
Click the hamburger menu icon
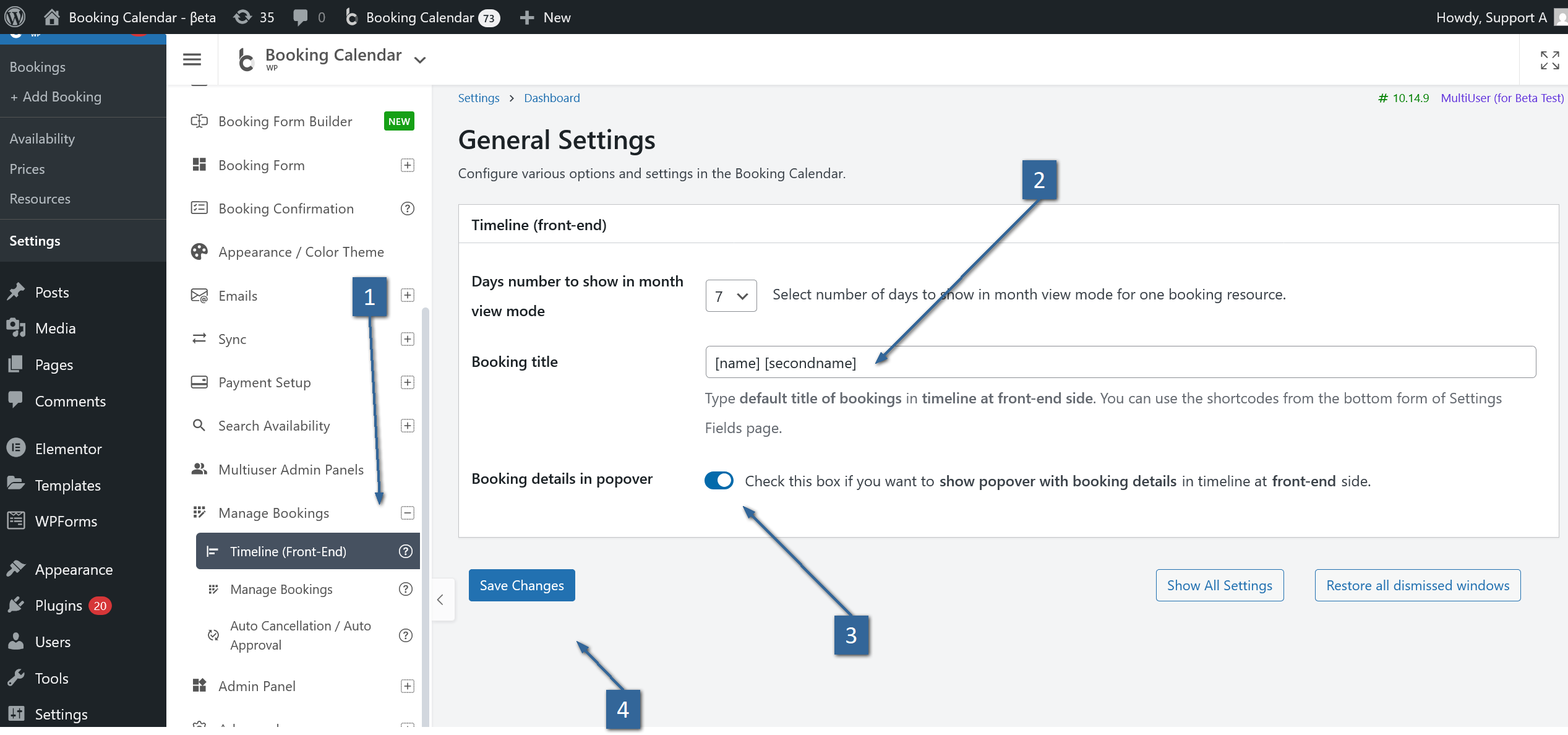coord(192,59)
